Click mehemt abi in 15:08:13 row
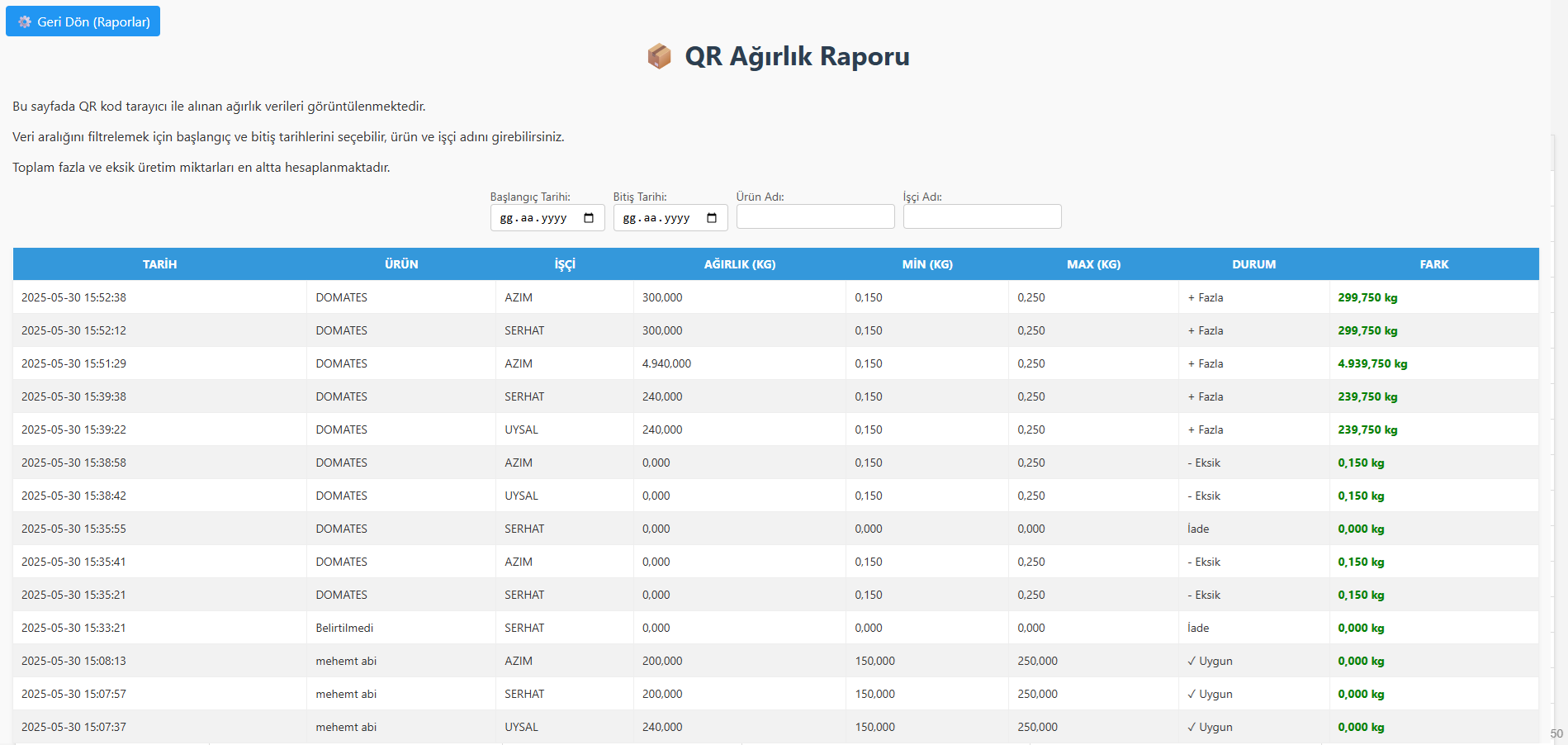Image resolution: width=1568 pixels, height=745 pixels. [x=346, y=661]
